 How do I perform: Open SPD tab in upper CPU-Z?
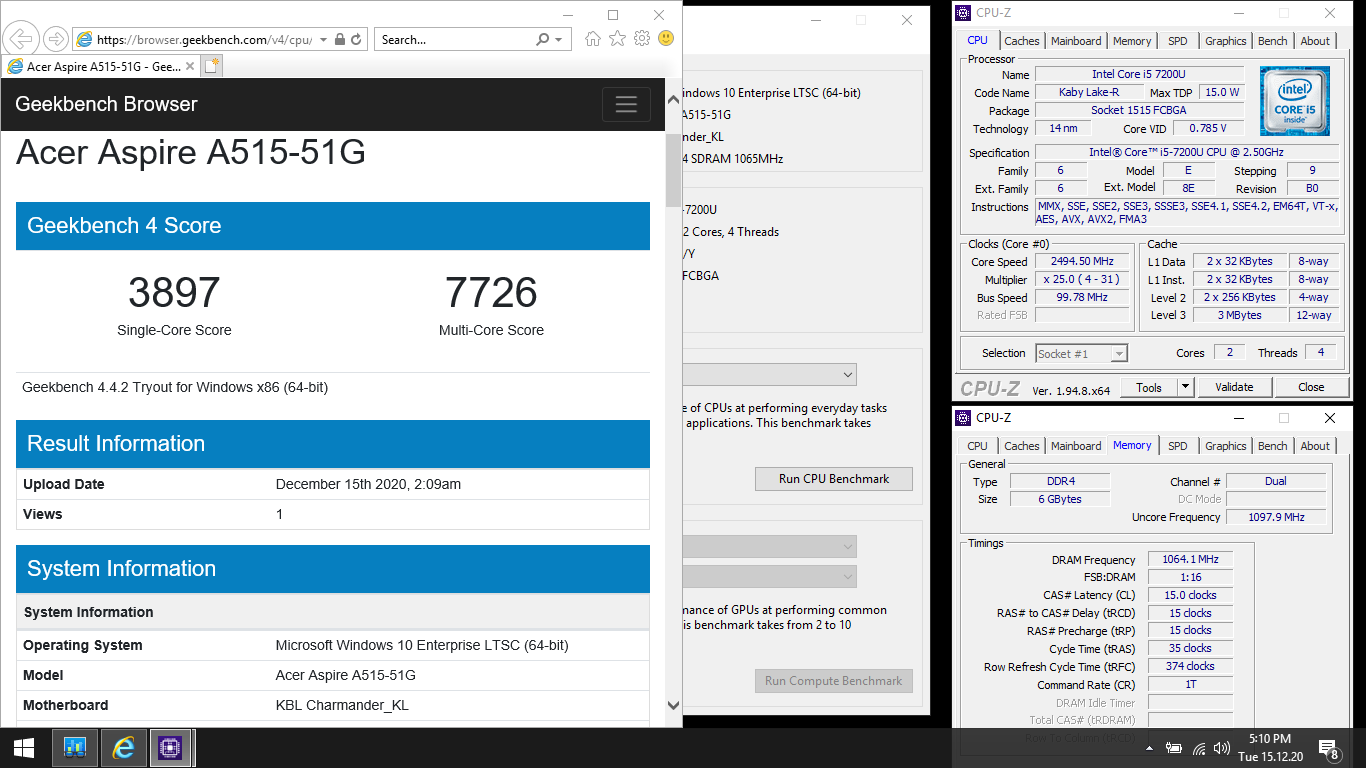click(x=1178, y=41)
